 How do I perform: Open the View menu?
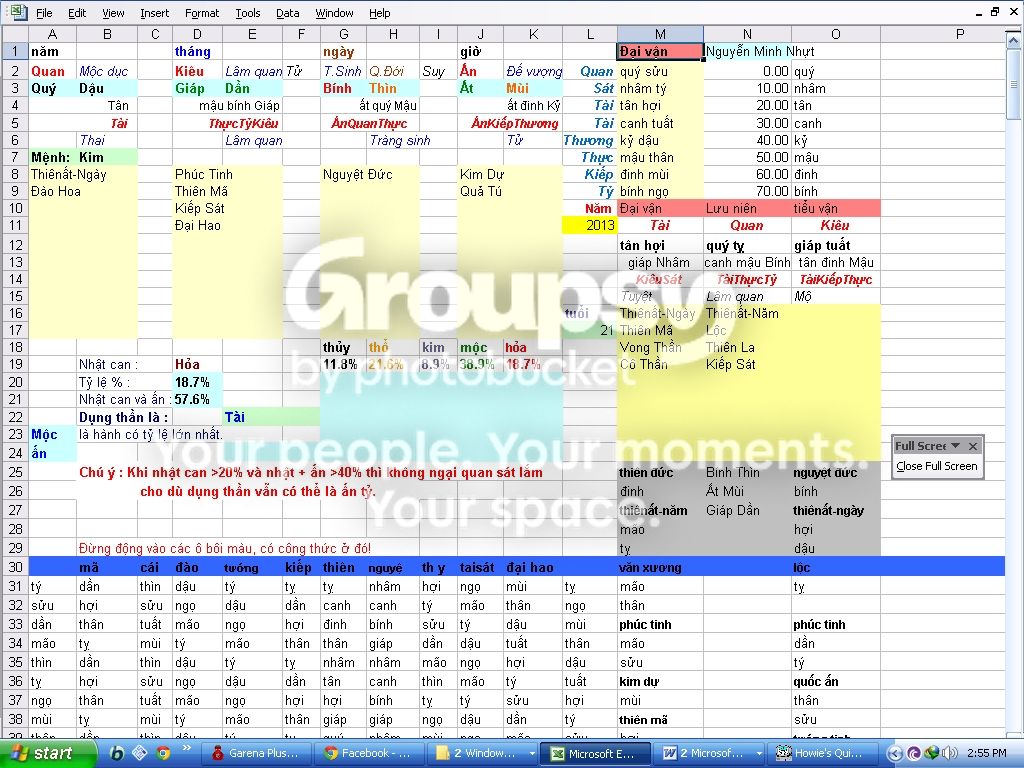pos(113,13)
